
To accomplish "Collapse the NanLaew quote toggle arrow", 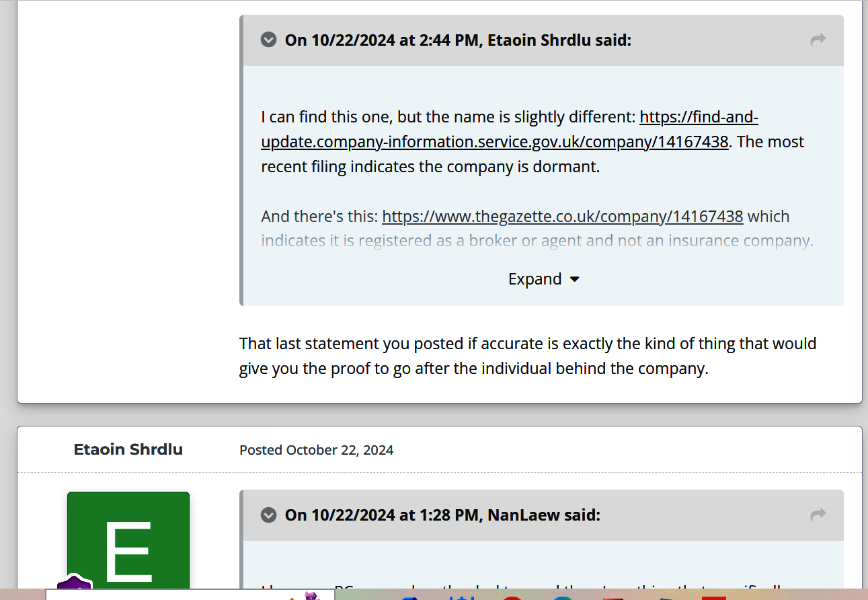I will coord(268,515).
